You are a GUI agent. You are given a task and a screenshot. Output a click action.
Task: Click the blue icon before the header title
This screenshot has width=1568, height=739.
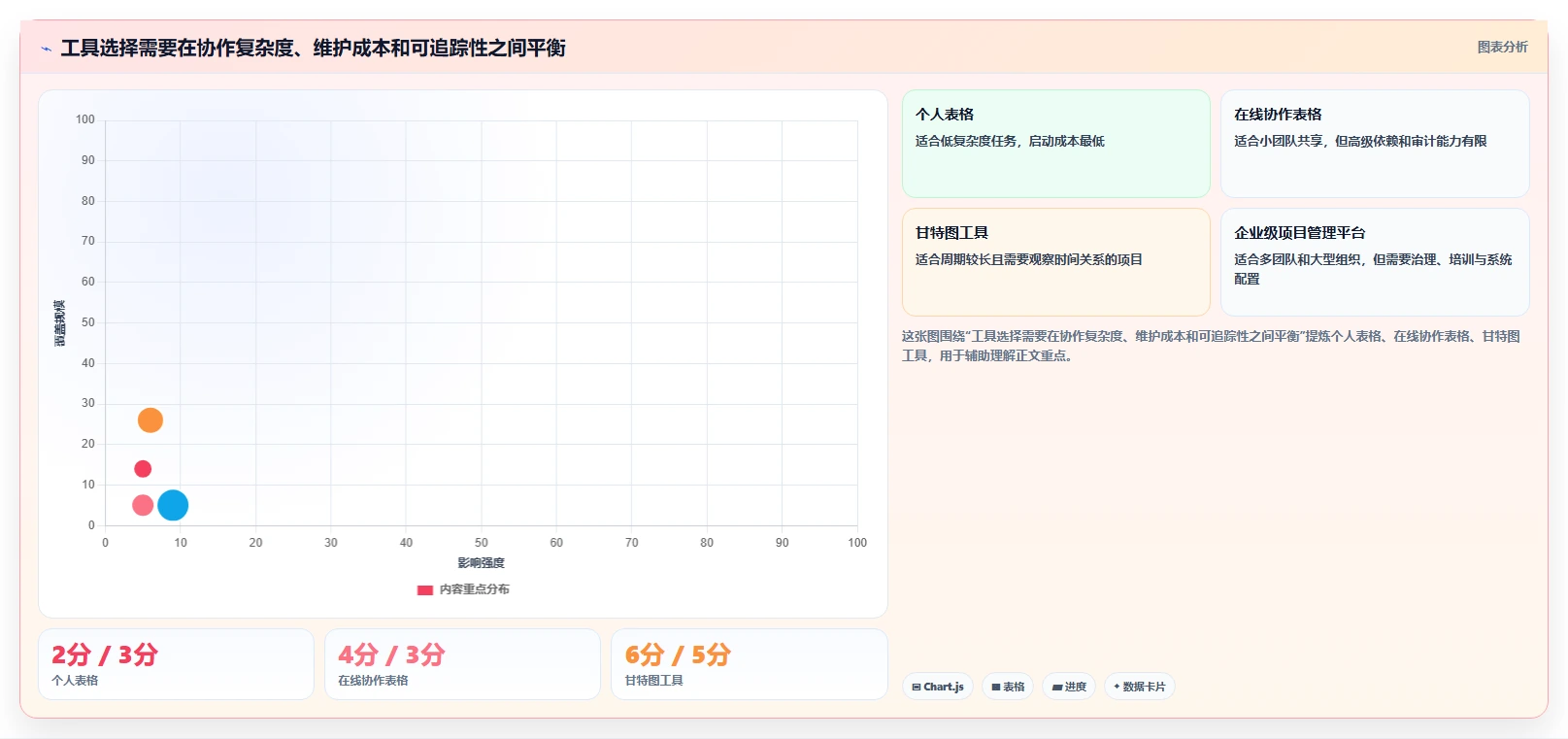46,49
